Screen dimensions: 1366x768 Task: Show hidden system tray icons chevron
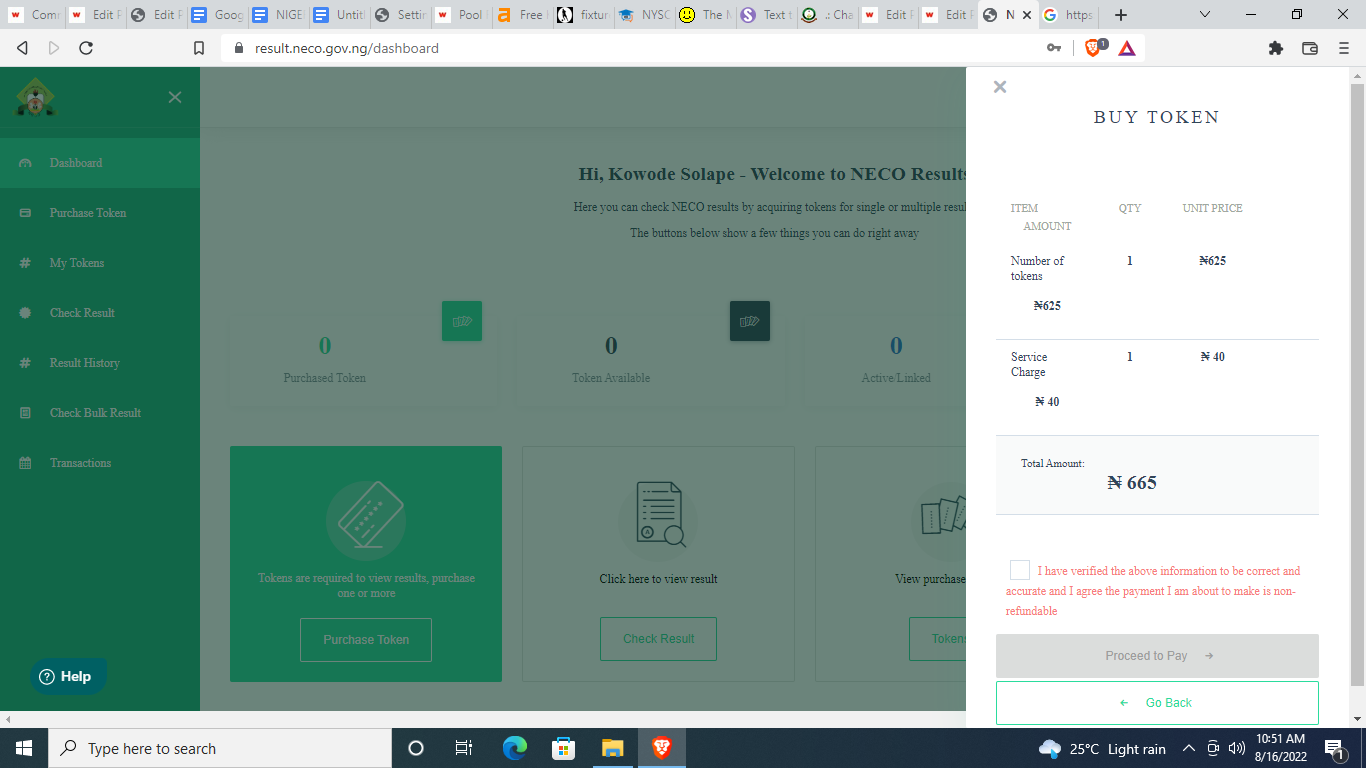(1188, 748)
